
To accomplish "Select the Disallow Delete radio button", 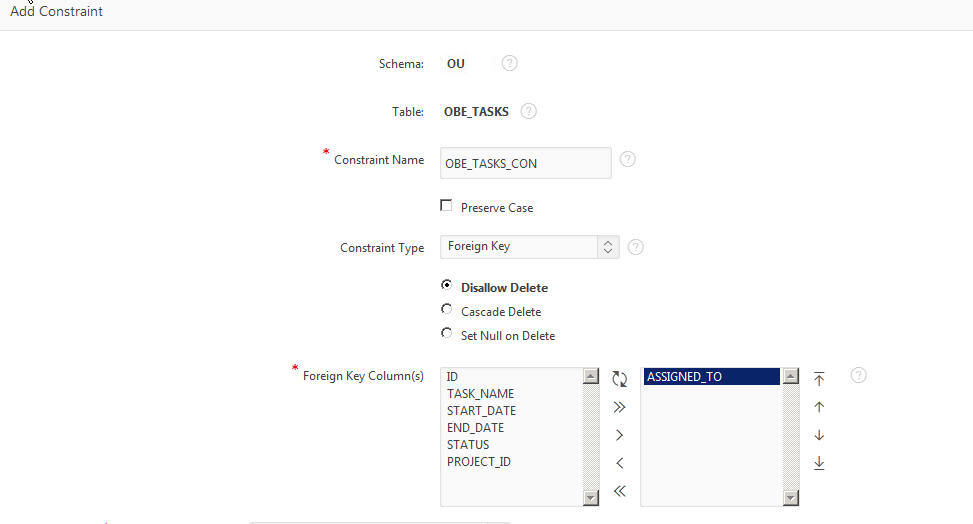I will point(446,286).
